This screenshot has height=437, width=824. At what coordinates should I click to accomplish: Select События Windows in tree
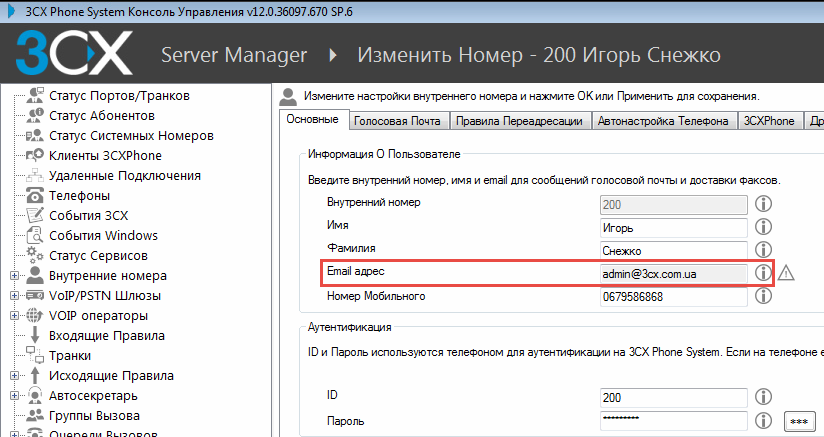pos(103,235)
